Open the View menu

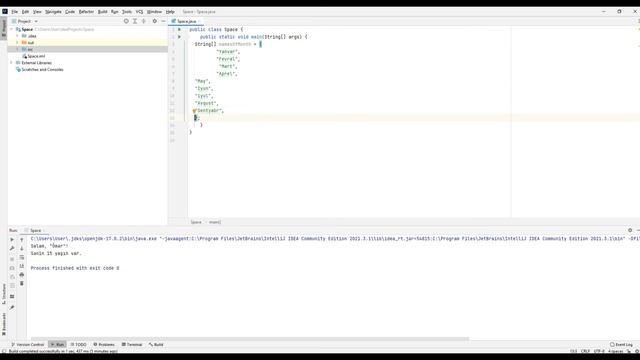pos(37,12)
